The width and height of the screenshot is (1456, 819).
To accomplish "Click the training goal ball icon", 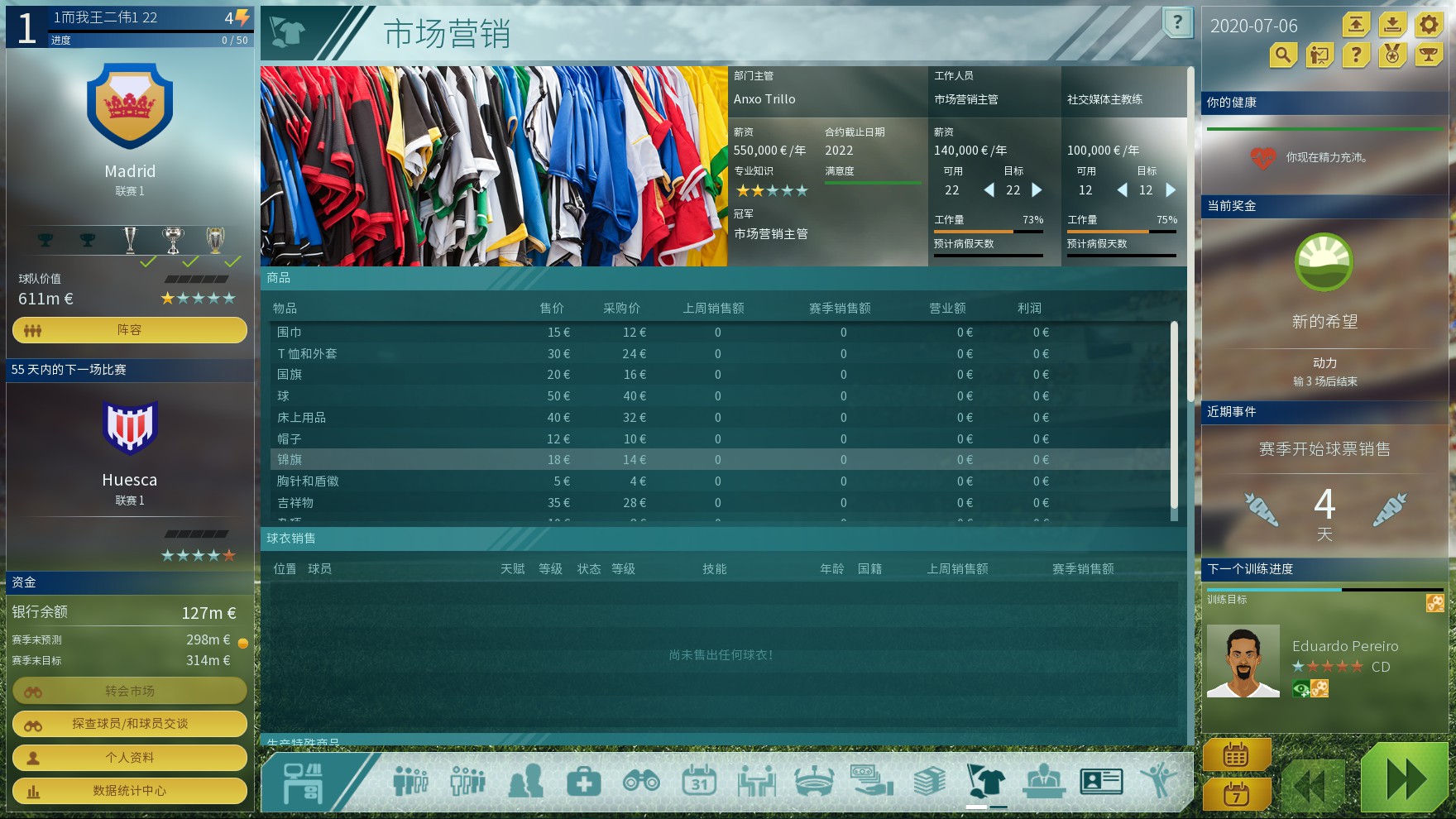I will (1434, 603).
